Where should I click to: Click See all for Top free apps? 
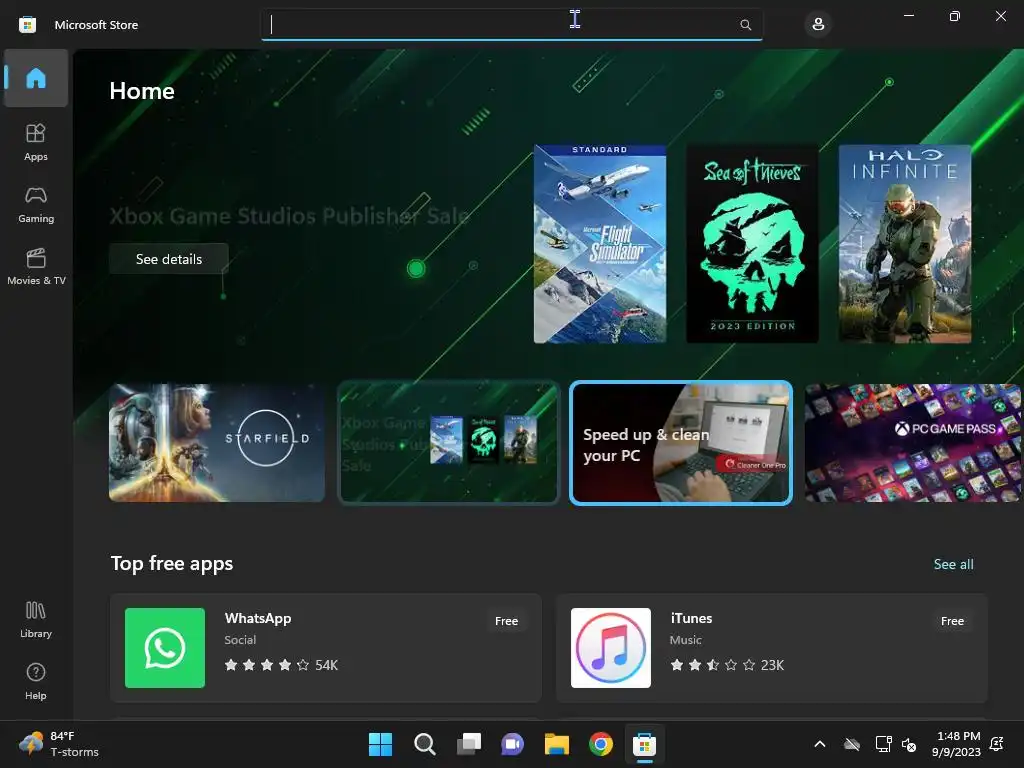953,564
